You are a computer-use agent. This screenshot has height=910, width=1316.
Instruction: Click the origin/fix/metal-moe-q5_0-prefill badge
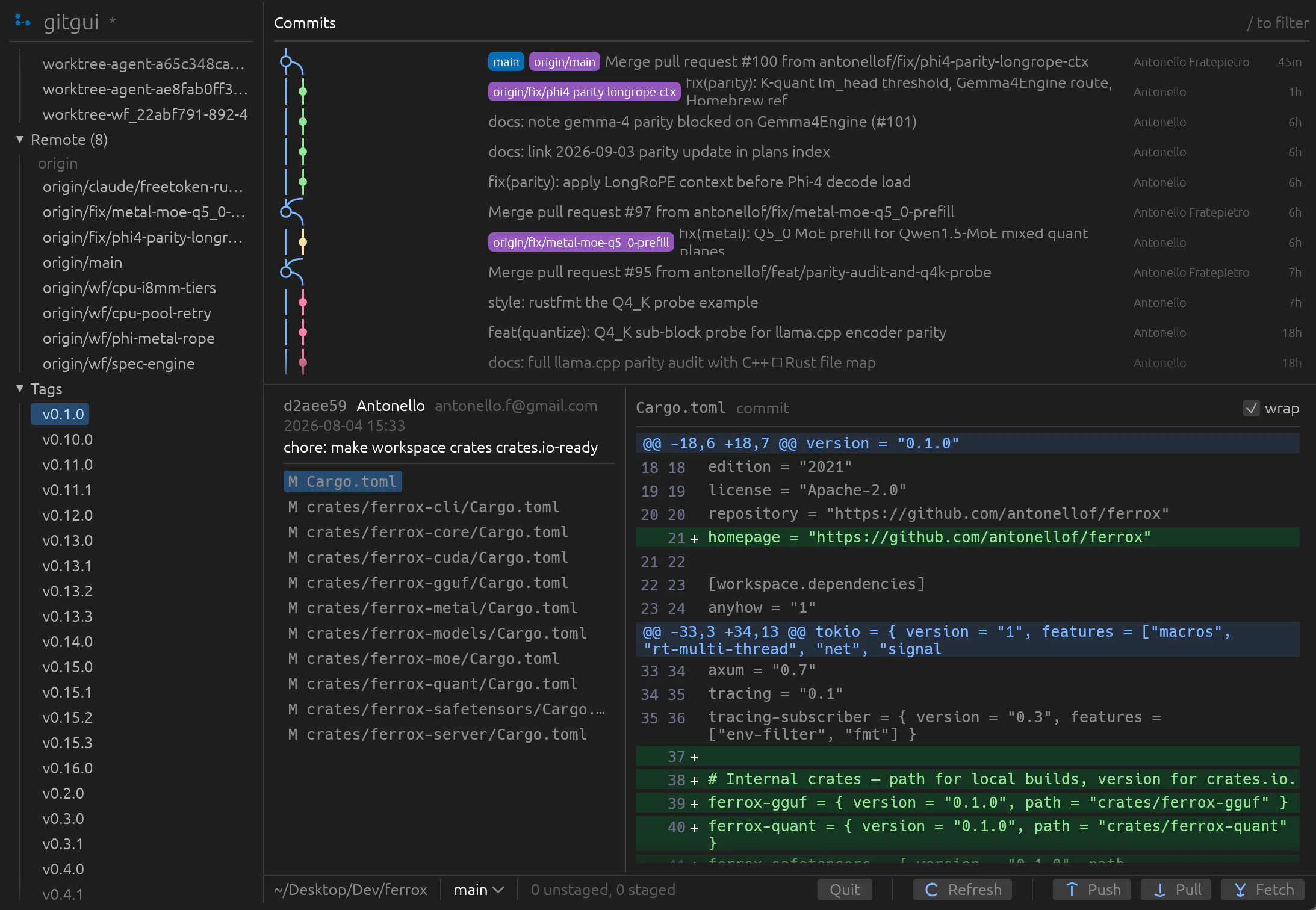coord(580,242)
